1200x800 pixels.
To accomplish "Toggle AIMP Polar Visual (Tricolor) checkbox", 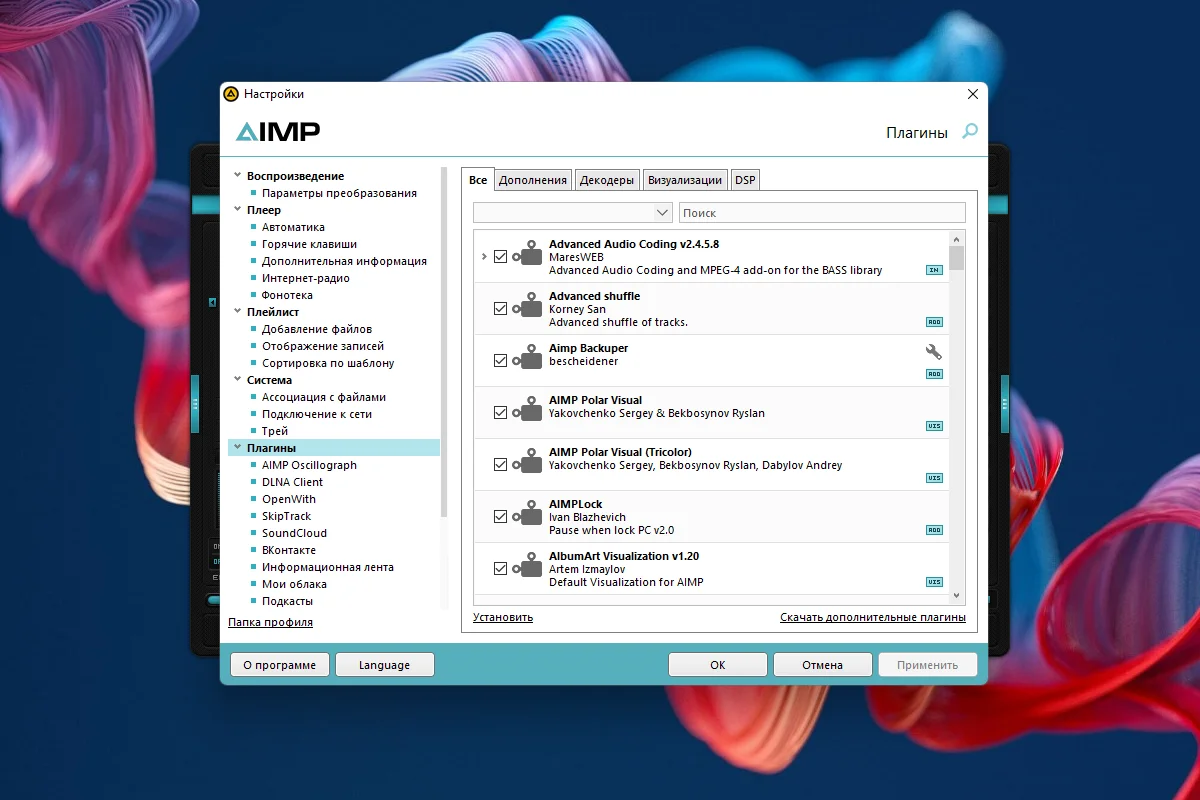I will click(x=501, y=465).
